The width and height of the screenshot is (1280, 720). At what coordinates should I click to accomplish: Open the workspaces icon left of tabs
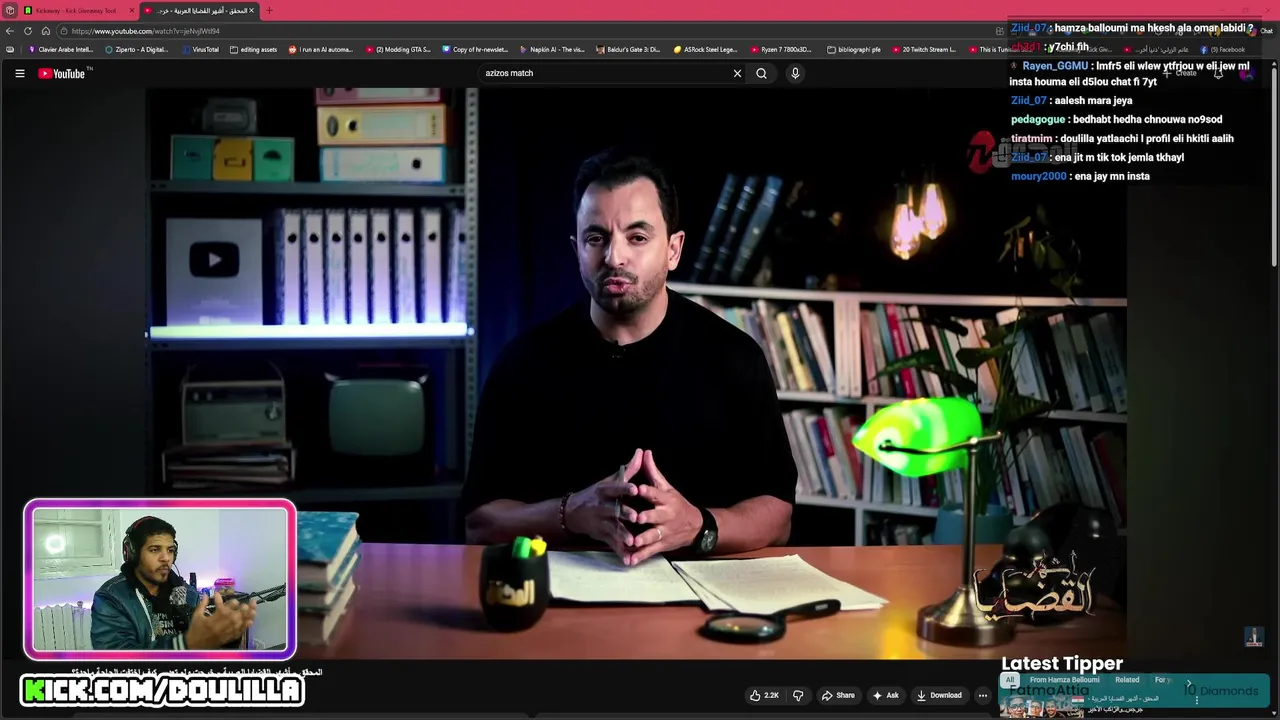[9, 10]
